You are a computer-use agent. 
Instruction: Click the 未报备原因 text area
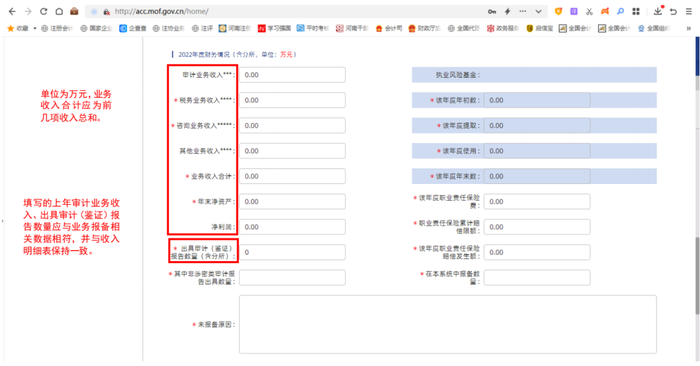tap(448, 324)
